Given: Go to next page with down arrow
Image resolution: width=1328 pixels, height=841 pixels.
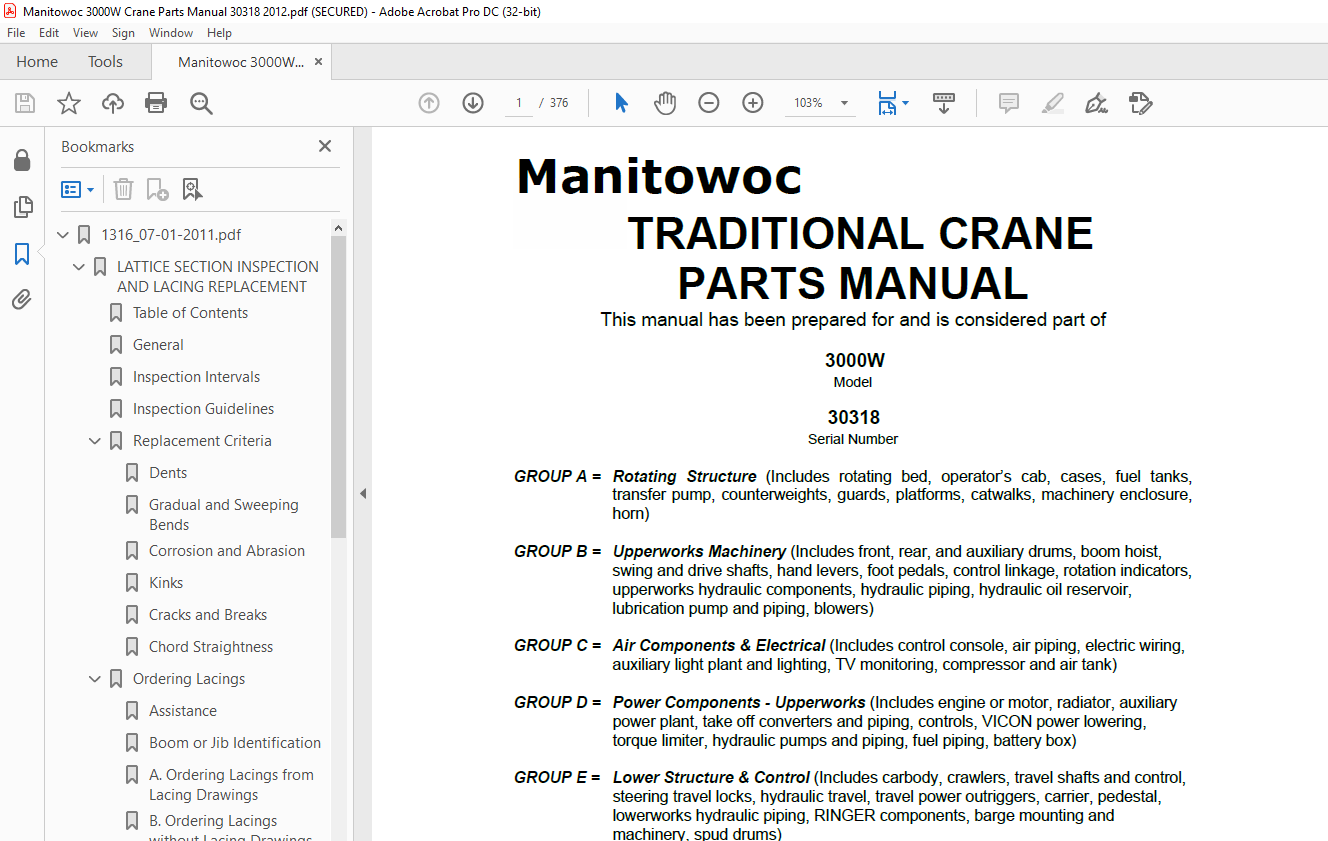Looking at the screenshot, I should click(x=473, y=103).
